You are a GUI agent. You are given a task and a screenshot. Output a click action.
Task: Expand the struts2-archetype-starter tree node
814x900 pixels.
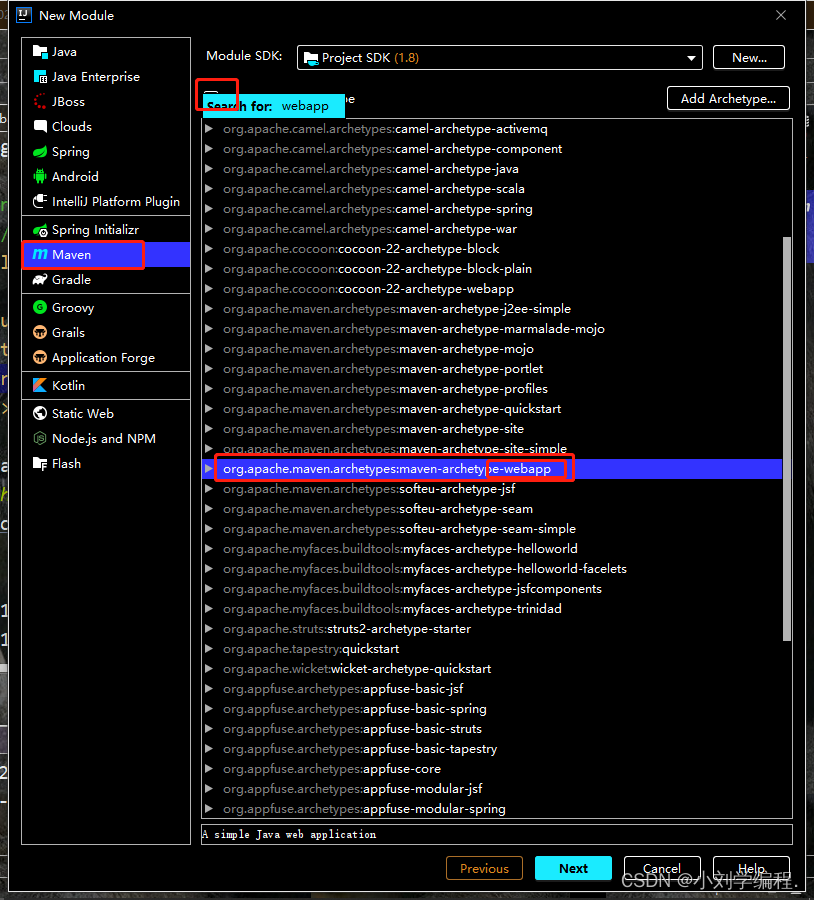[210, 628]
